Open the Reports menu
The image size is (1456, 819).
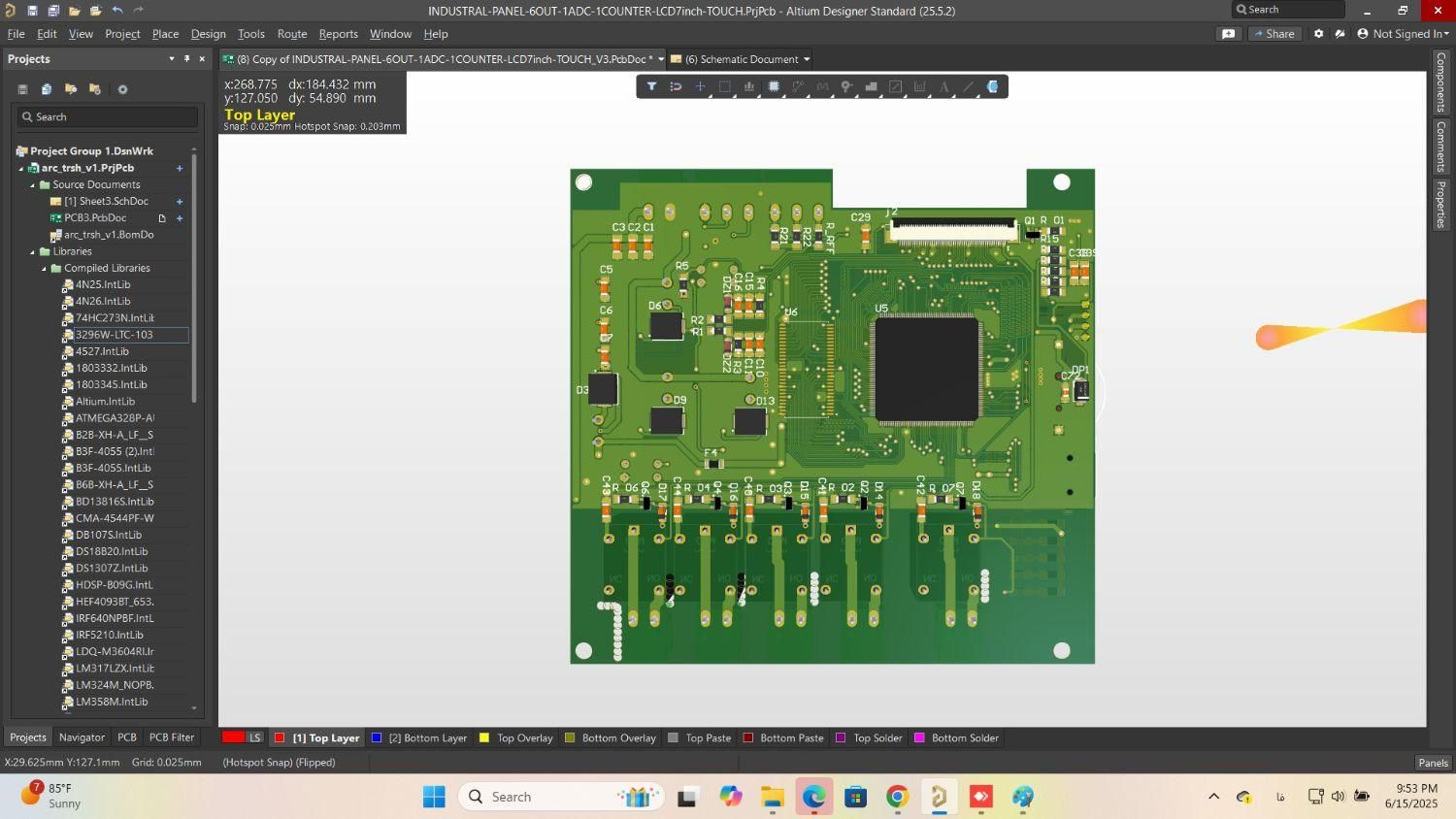tap(338, 33)
